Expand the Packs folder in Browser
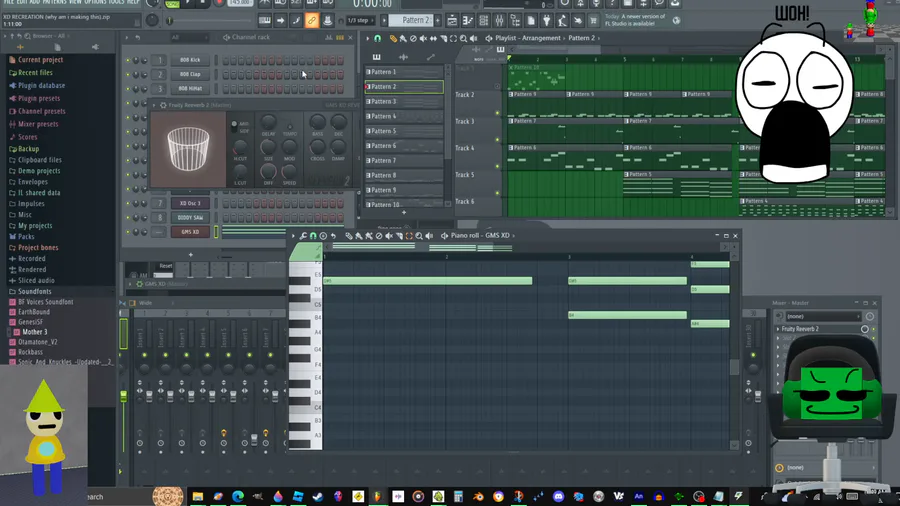Viewport: 900px width, 506px height. click(x=26, y=237)
